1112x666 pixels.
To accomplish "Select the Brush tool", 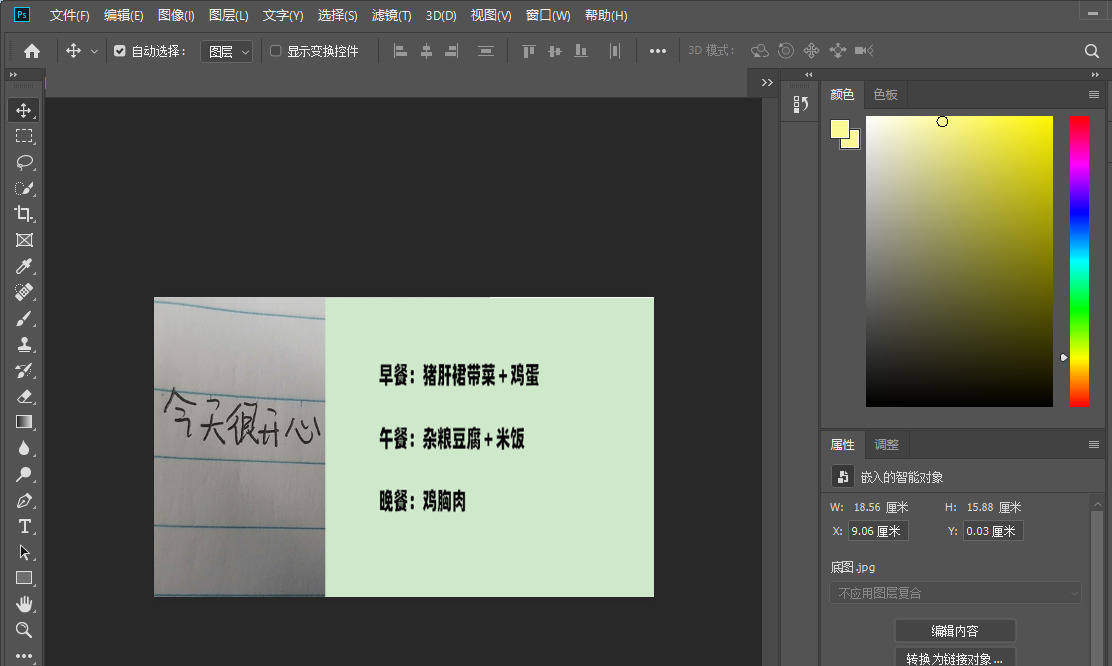I will coord(24,318).
